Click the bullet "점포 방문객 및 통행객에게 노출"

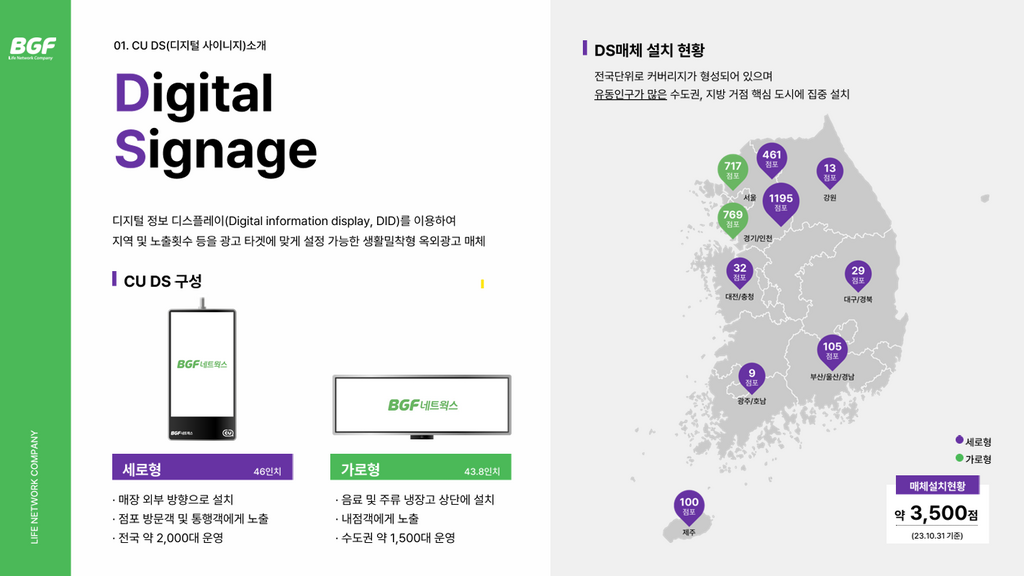click(x=190, y=519)
